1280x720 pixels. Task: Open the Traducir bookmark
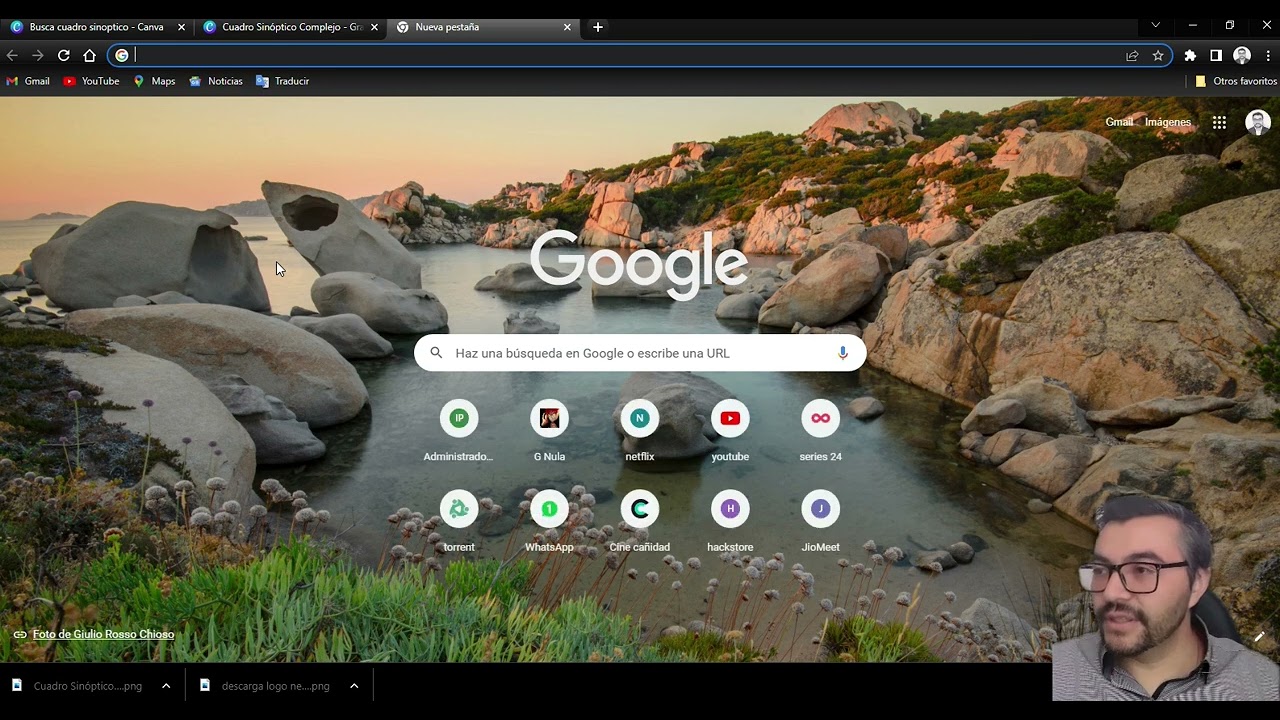pos(283,81)
